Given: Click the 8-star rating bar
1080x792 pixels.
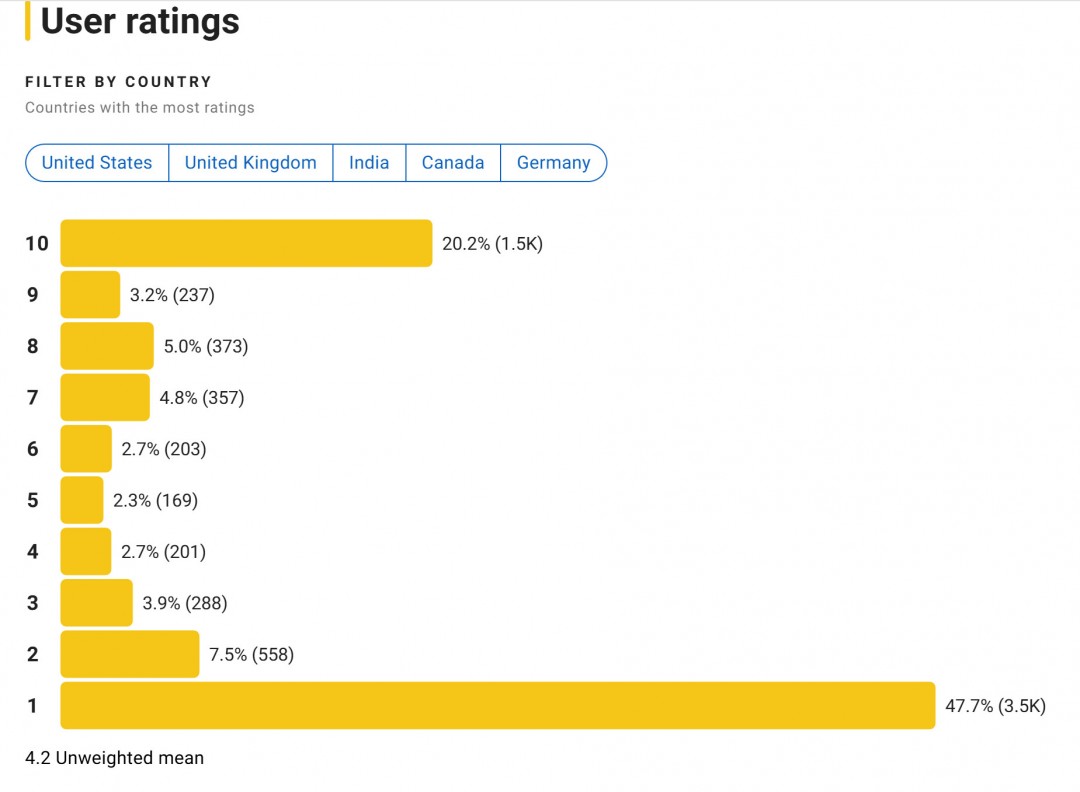Looking at the screenshot, I should (x=107, y=346).
